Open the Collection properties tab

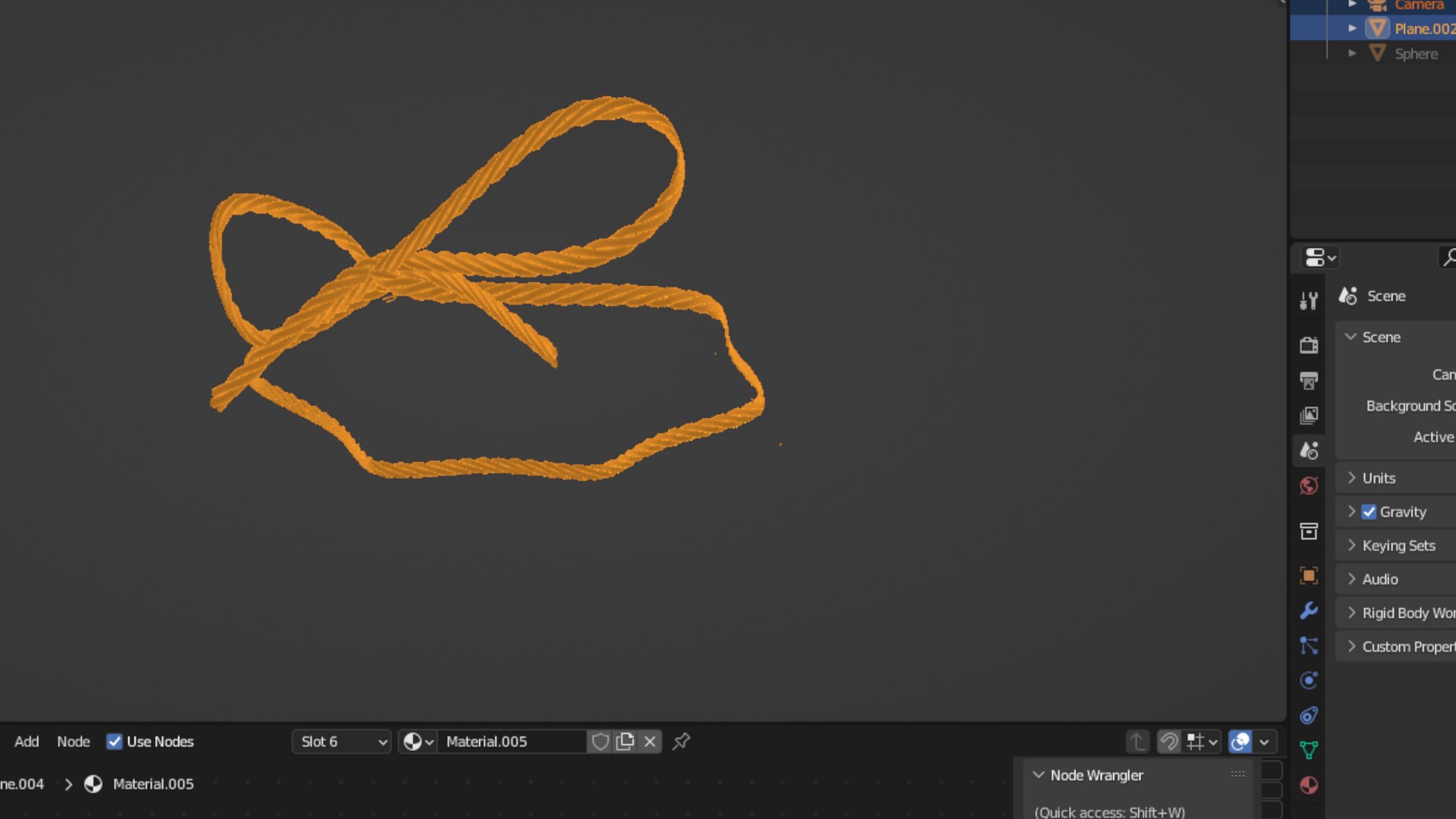[x=1308, y=531]
